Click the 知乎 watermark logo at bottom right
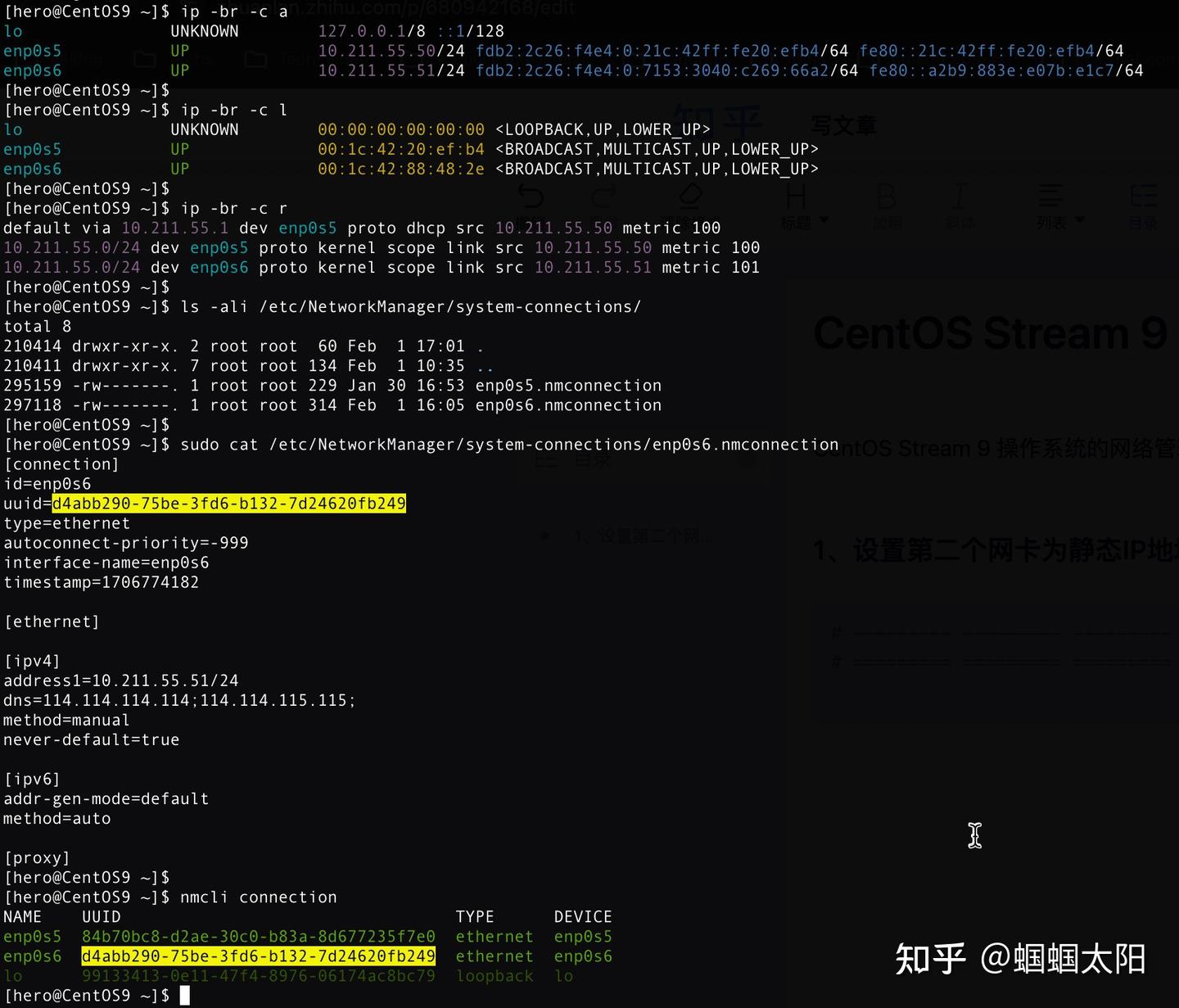 pyautogui.click(x=929, y=956)
